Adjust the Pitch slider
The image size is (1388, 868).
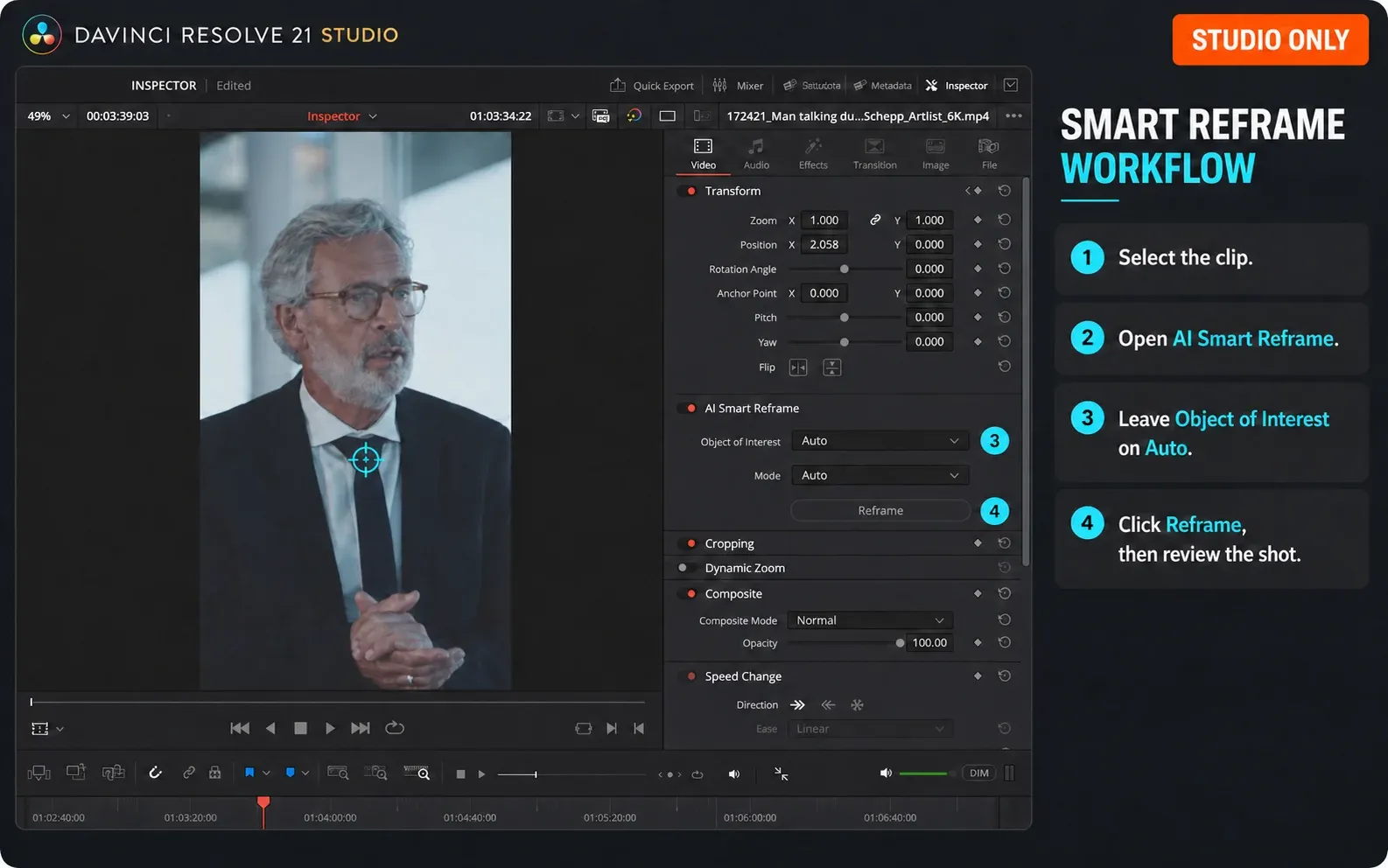(x=844, y=318)
